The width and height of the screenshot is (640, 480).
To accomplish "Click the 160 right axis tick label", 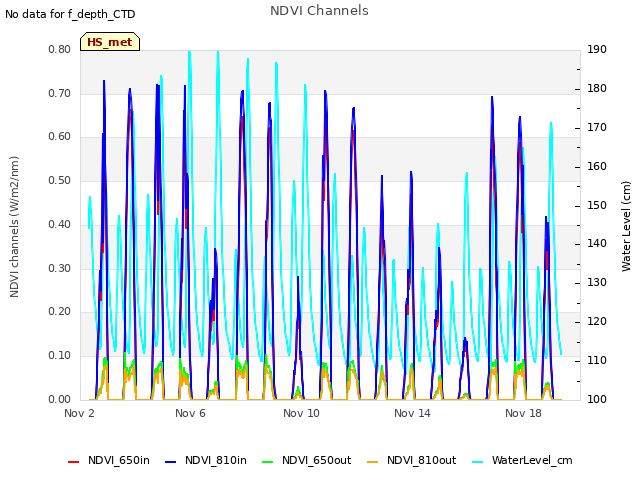I will coord(597,167).
